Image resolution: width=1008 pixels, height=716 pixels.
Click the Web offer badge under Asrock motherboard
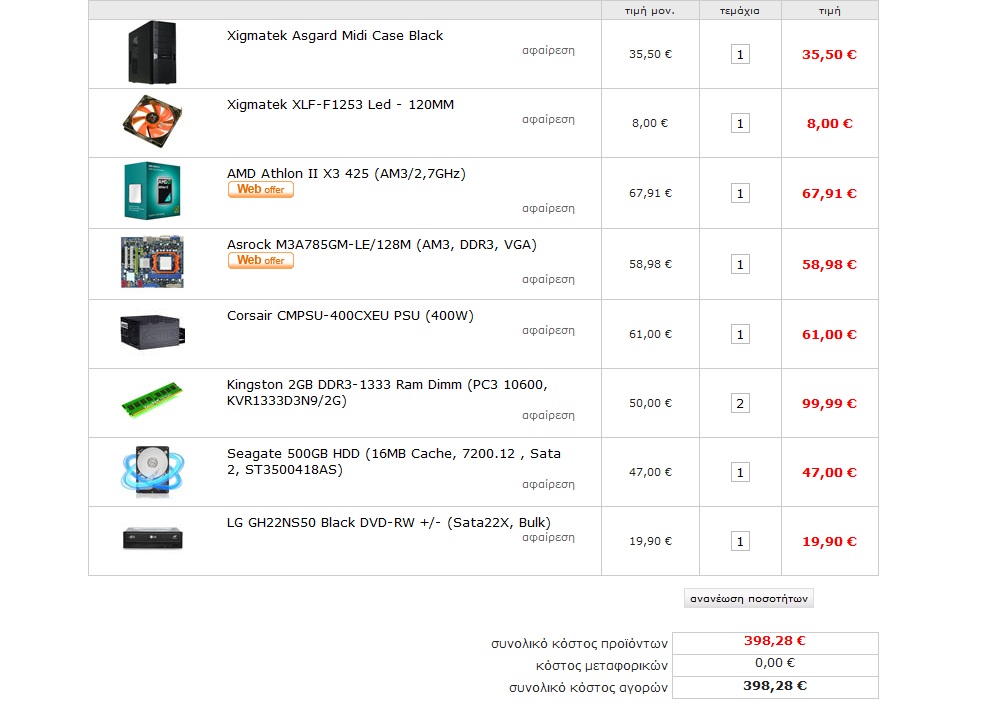click(x=261, y=260)
